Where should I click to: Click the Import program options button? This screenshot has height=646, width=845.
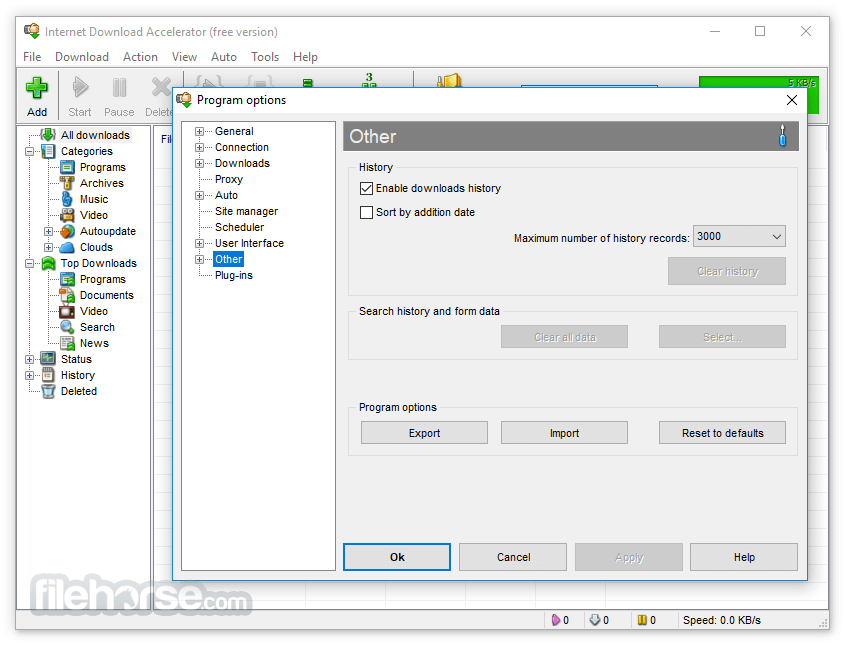[x=564, y=433]
